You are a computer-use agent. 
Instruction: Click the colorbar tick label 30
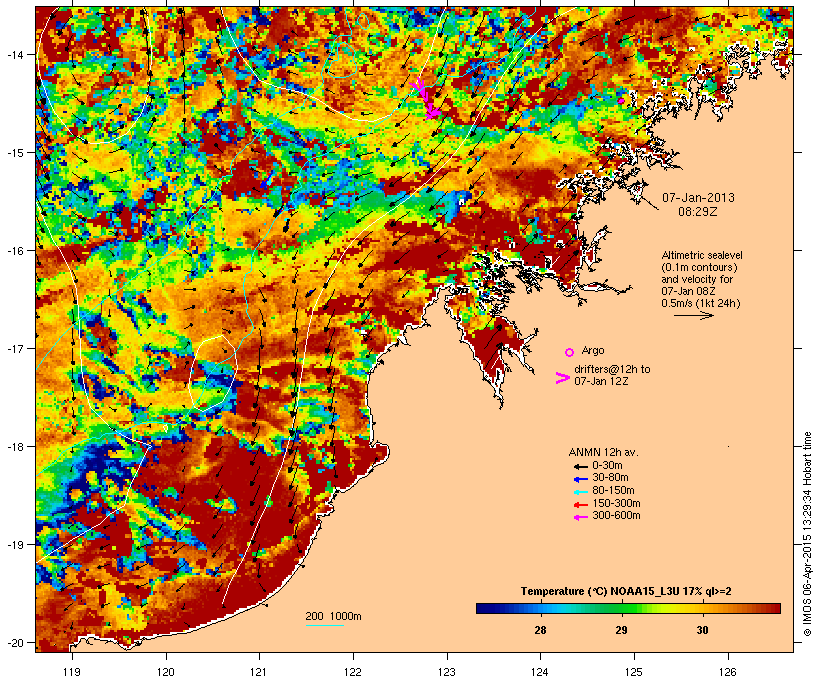tap(702, 630)
